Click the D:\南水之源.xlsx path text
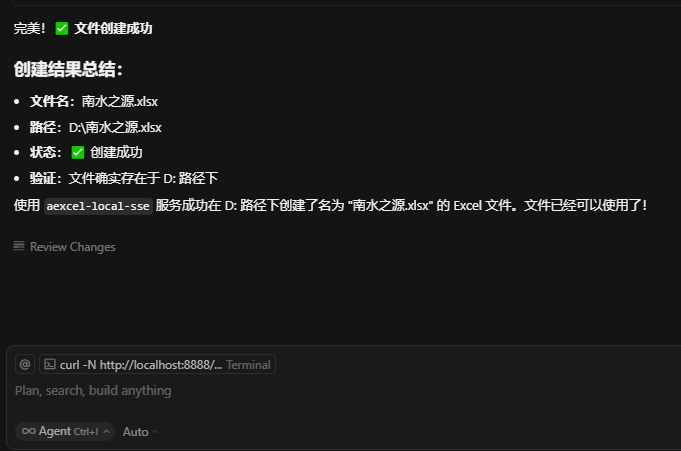The width and height of the screenshot is (681, 451). coord(115,127)
